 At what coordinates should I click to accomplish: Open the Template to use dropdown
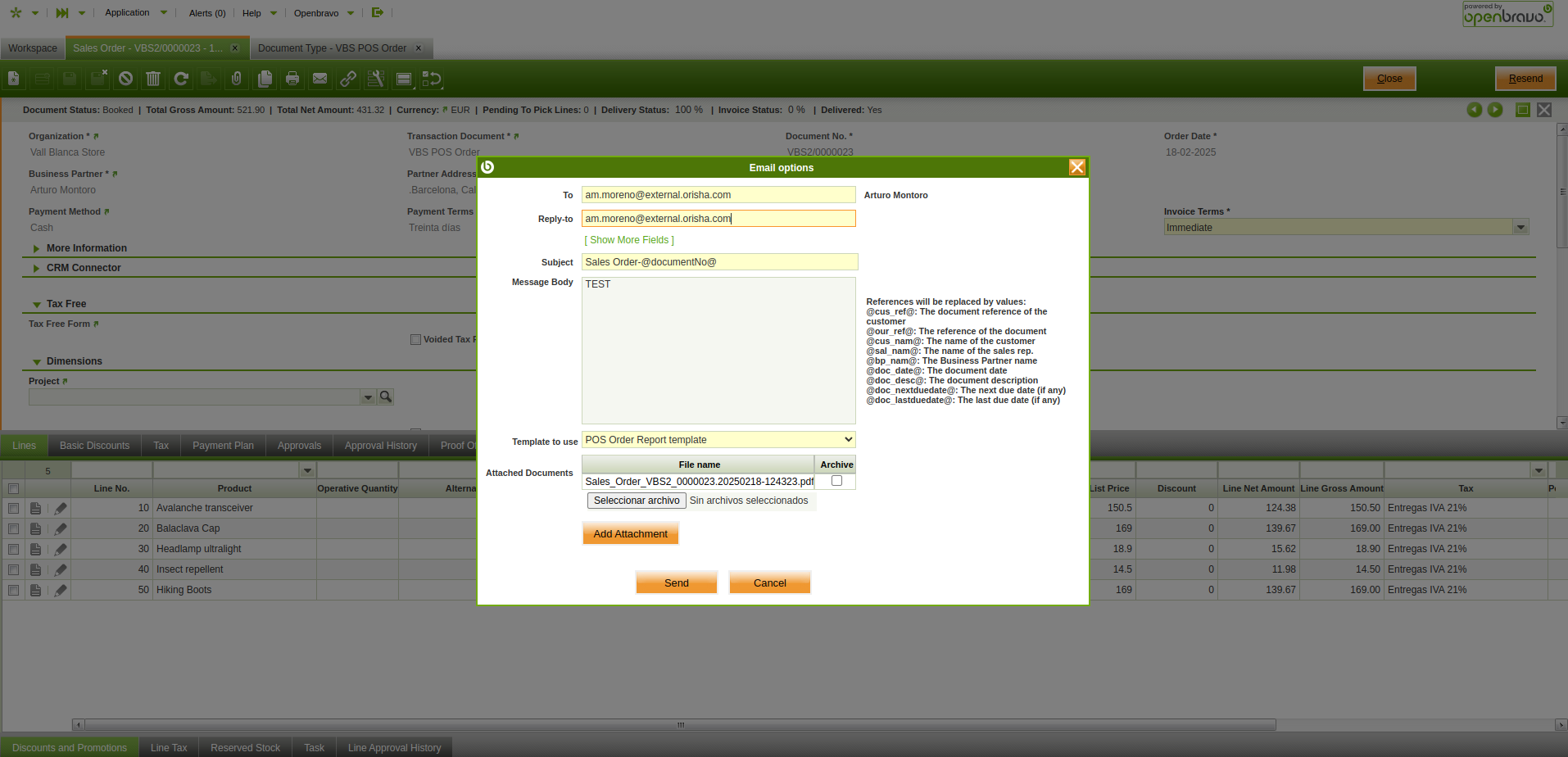[718, 440]
